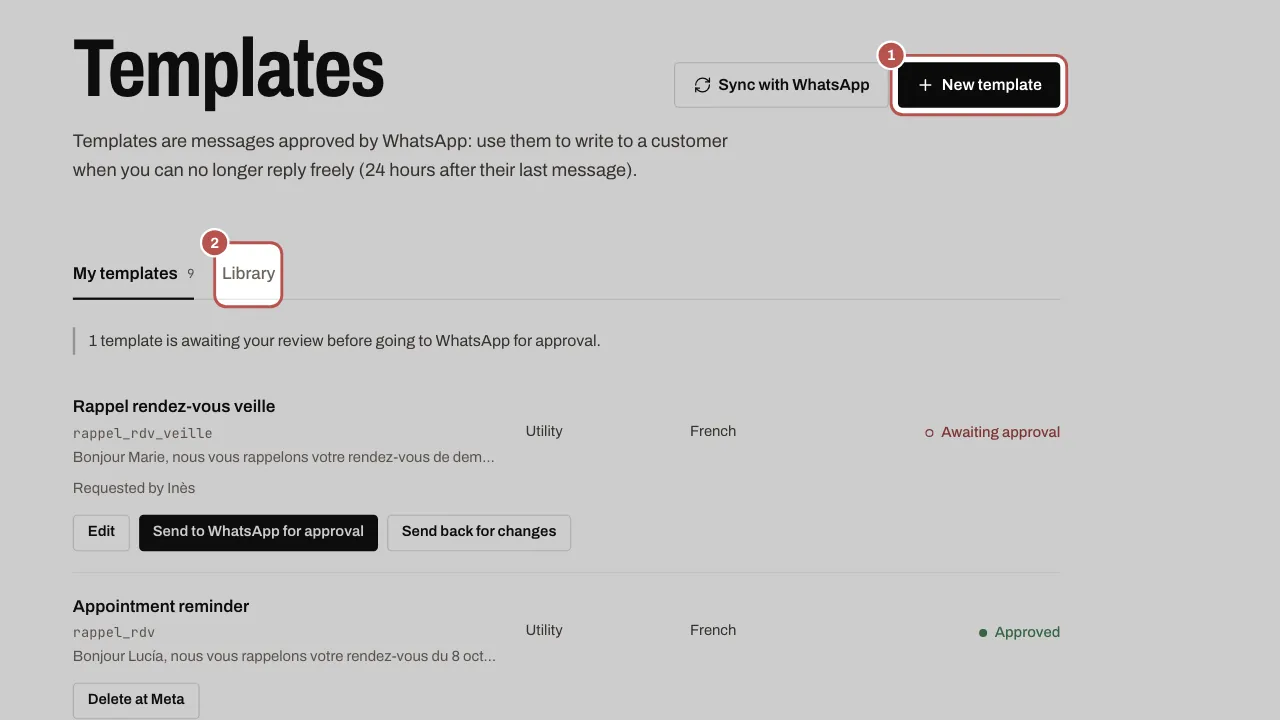Image resolution: width=1280 pixels, height=720 pixels.
Task: Click the Templates page heading
Action: (x=229, y=70)
